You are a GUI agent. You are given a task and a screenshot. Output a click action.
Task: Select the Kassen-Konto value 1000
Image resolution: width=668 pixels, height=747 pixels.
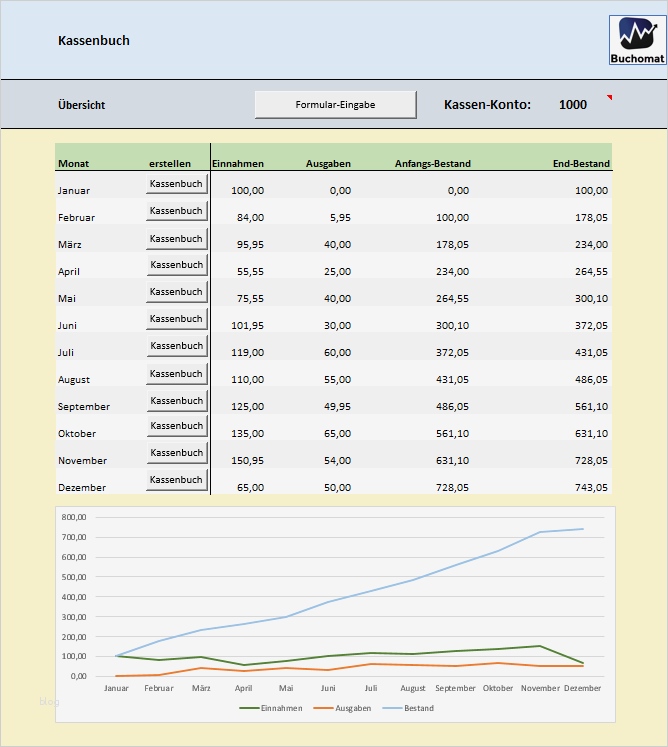(573, 105)
